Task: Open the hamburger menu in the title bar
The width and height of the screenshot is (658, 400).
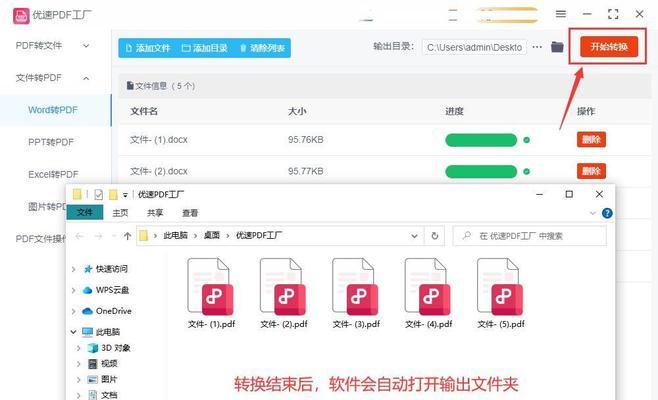Action: 561,14
